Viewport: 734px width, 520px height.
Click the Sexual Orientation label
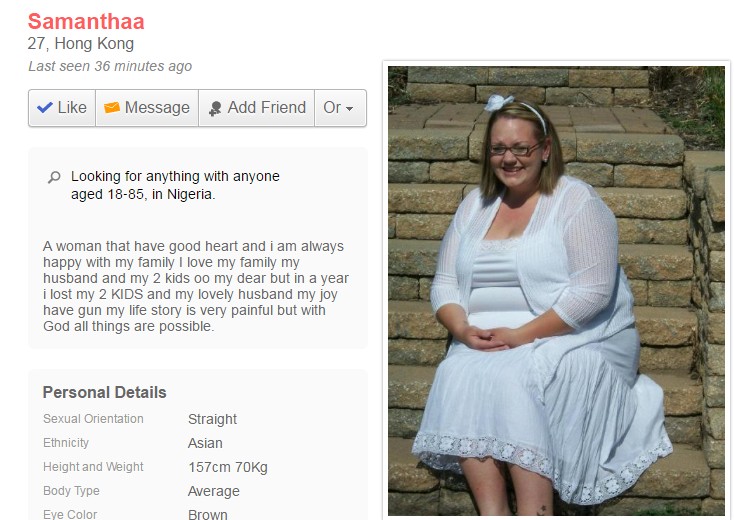[93, 419]
